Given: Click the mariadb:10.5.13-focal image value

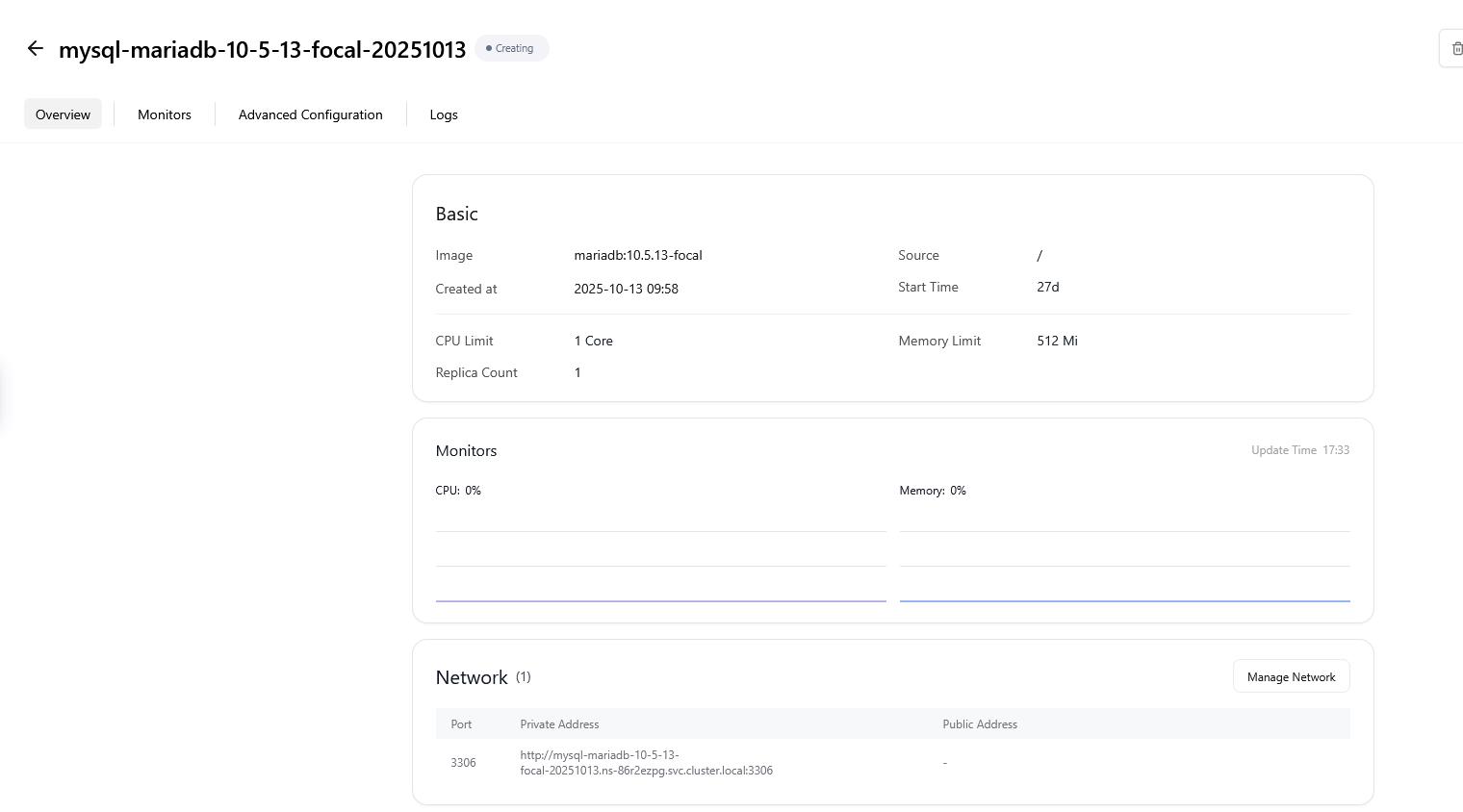Looking at the screenshot, I should 637,255.
